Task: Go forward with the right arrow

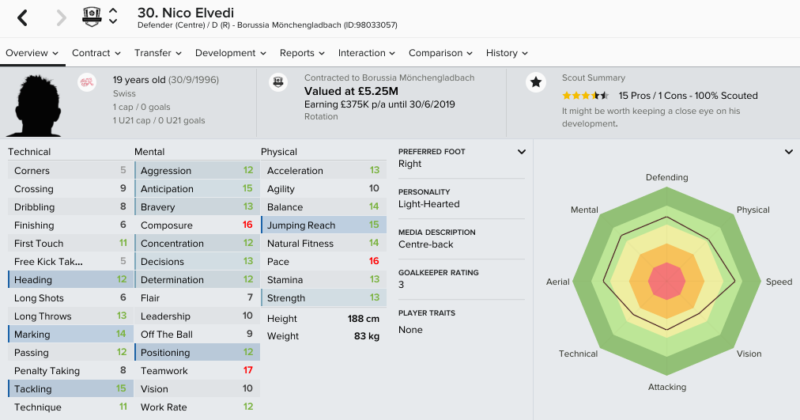Action: [x=61, y=18]
